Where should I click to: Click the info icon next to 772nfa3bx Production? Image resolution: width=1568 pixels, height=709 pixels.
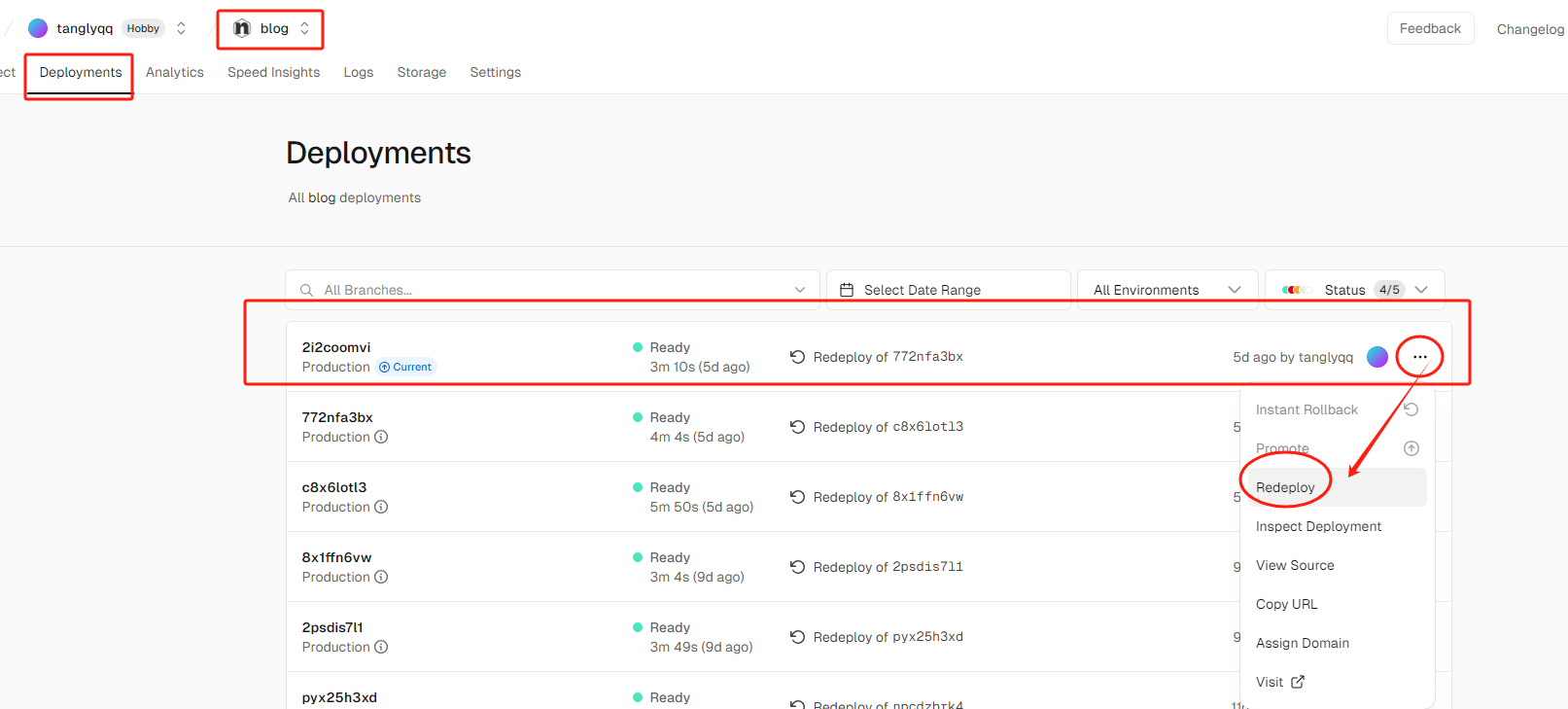[x=381, y=437]
